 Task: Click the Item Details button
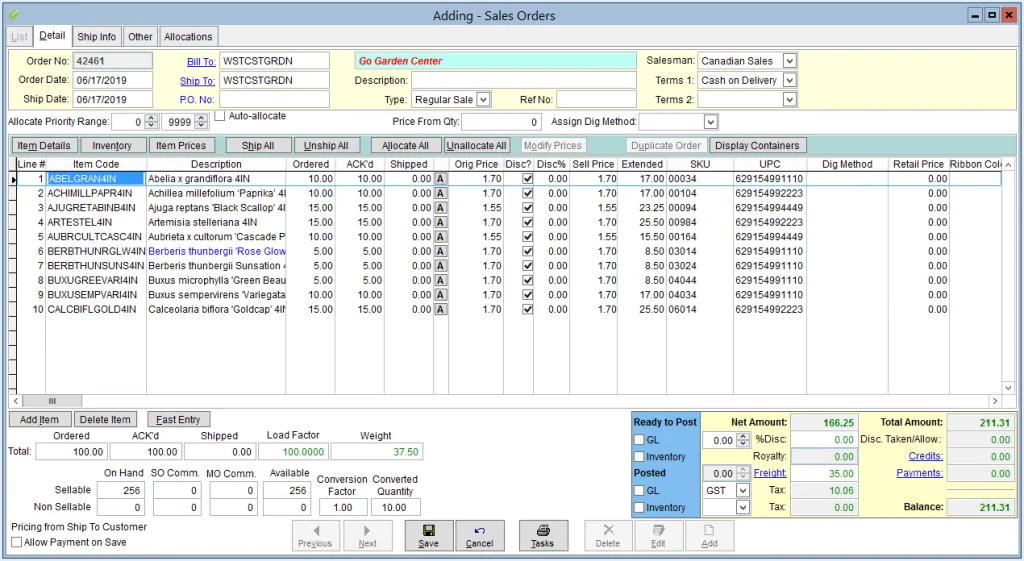pos(44,146)
